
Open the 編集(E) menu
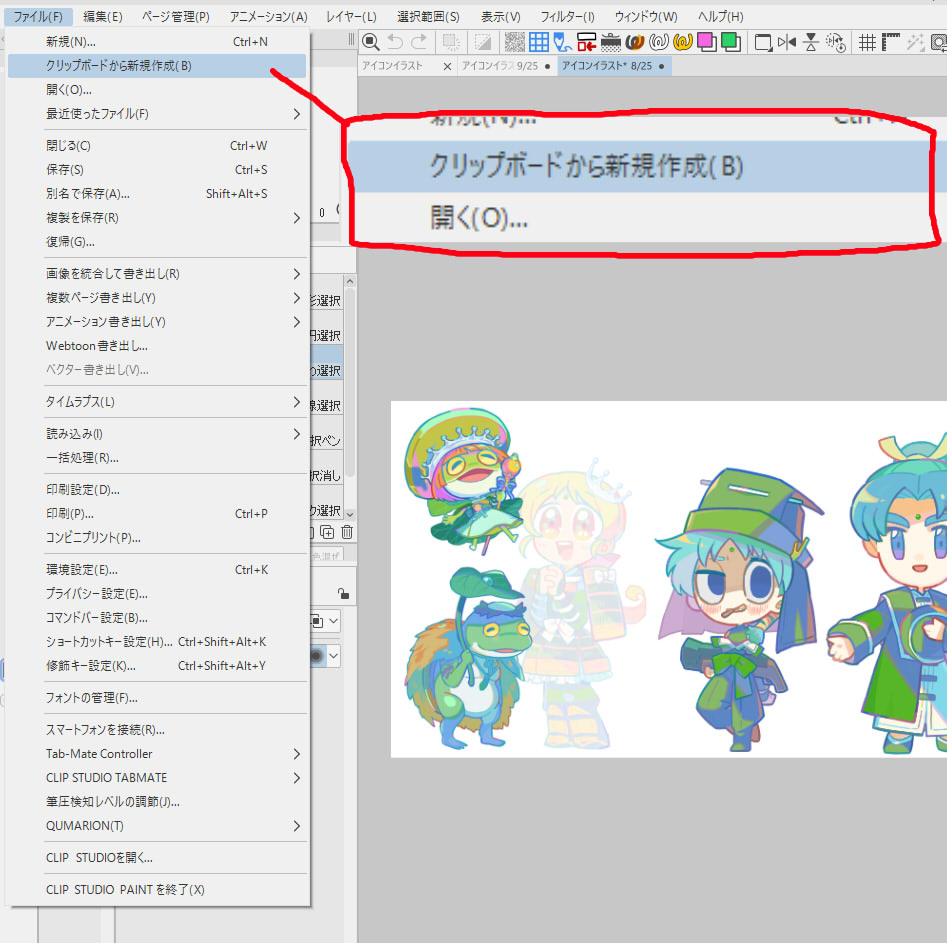click(x=103, y=16)
